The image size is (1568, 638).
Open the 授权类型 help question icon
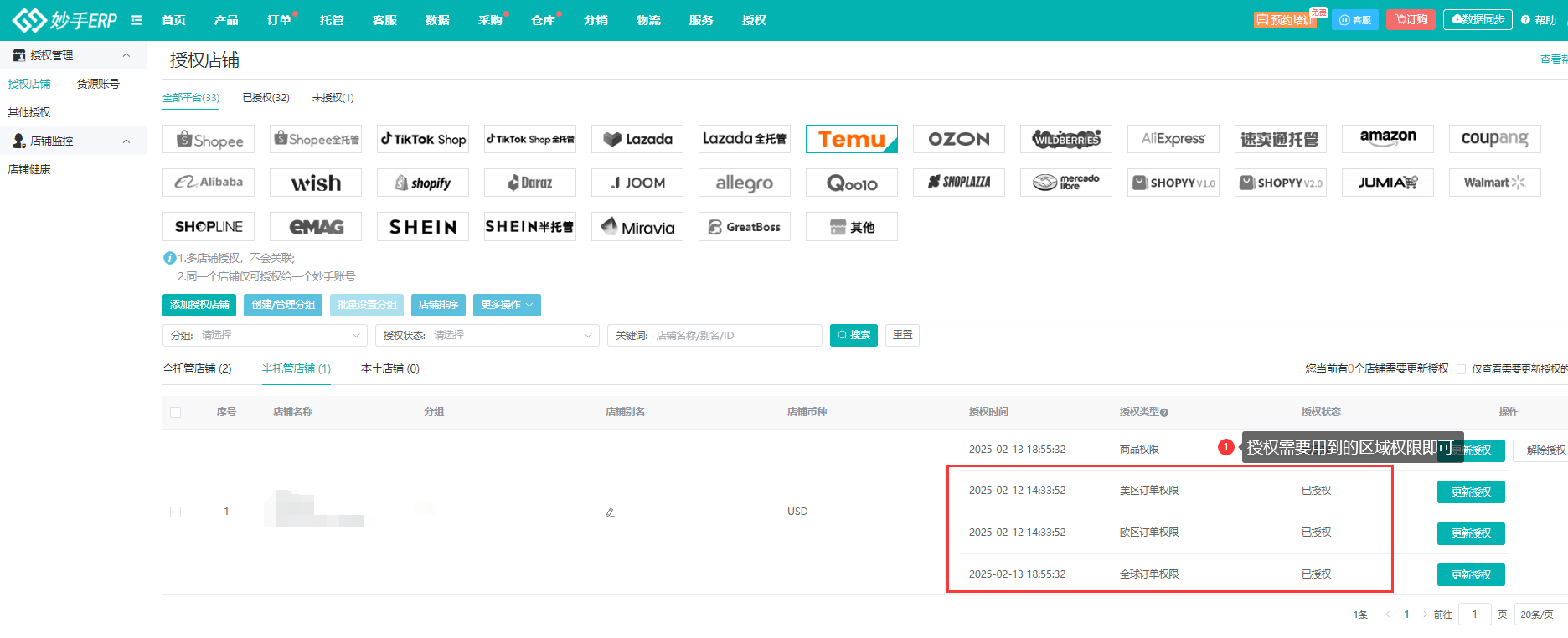tap(1164, 412)
